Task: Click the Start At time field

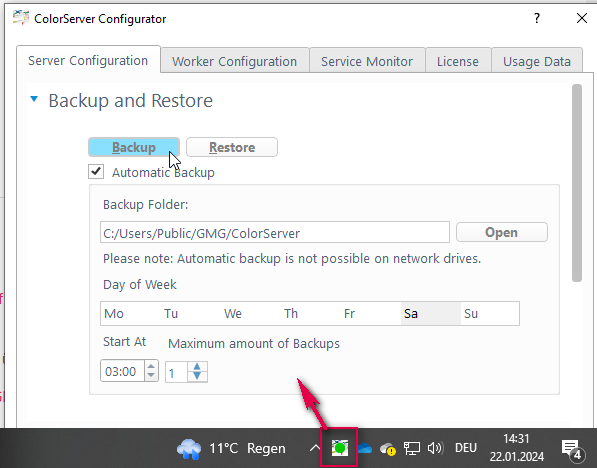Action: click(122, 371)
